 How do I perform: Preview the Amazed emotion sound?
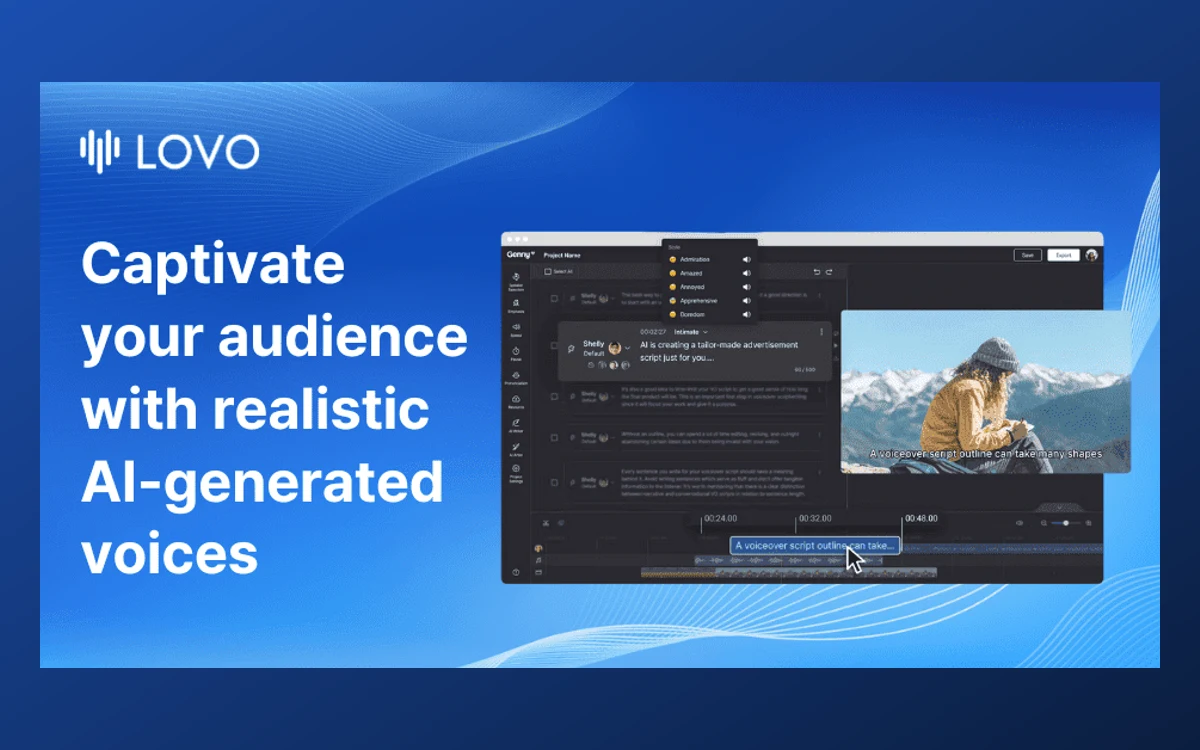coord(746,273)
